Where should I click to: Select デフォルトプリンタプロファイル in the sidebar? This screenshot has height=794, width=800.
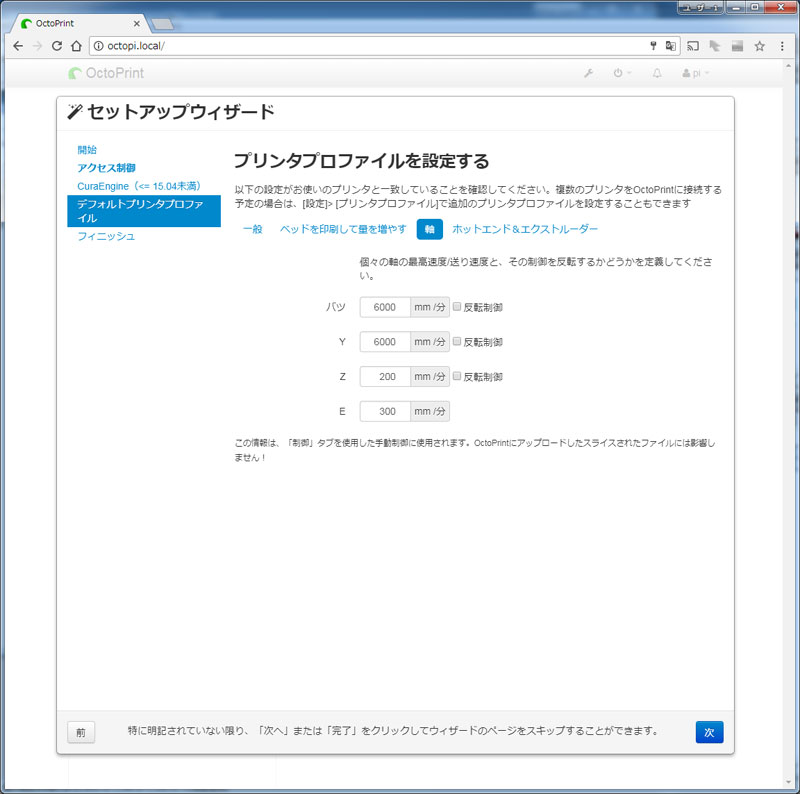pyautogui.click(x=144, y=211)
